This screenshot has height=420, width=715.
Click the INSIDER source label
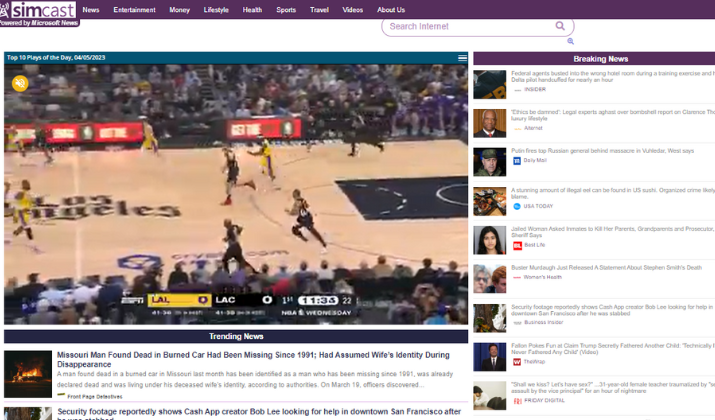point(534,89)
